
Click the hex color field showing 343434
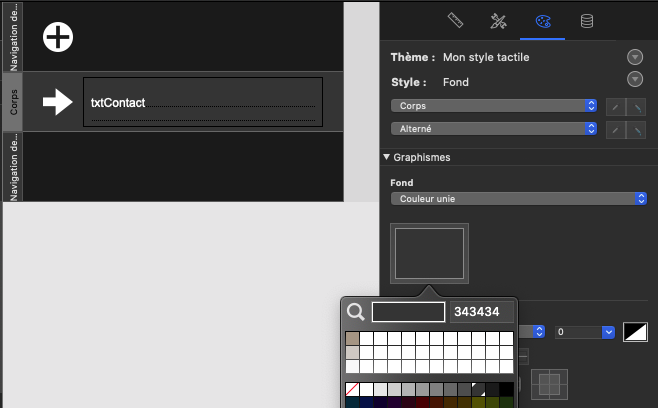point(481,312)
